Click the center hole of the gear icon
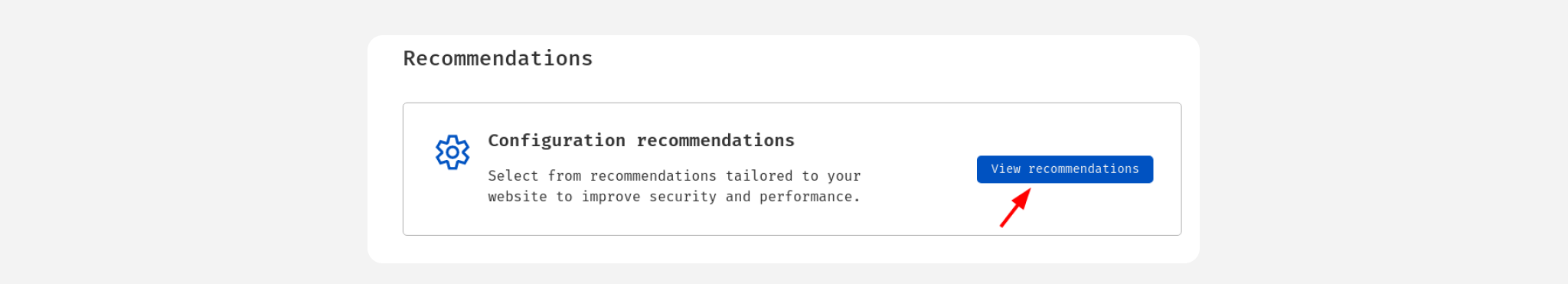The width and height of the screenshot is (1568, 284). tap(452, 152)
